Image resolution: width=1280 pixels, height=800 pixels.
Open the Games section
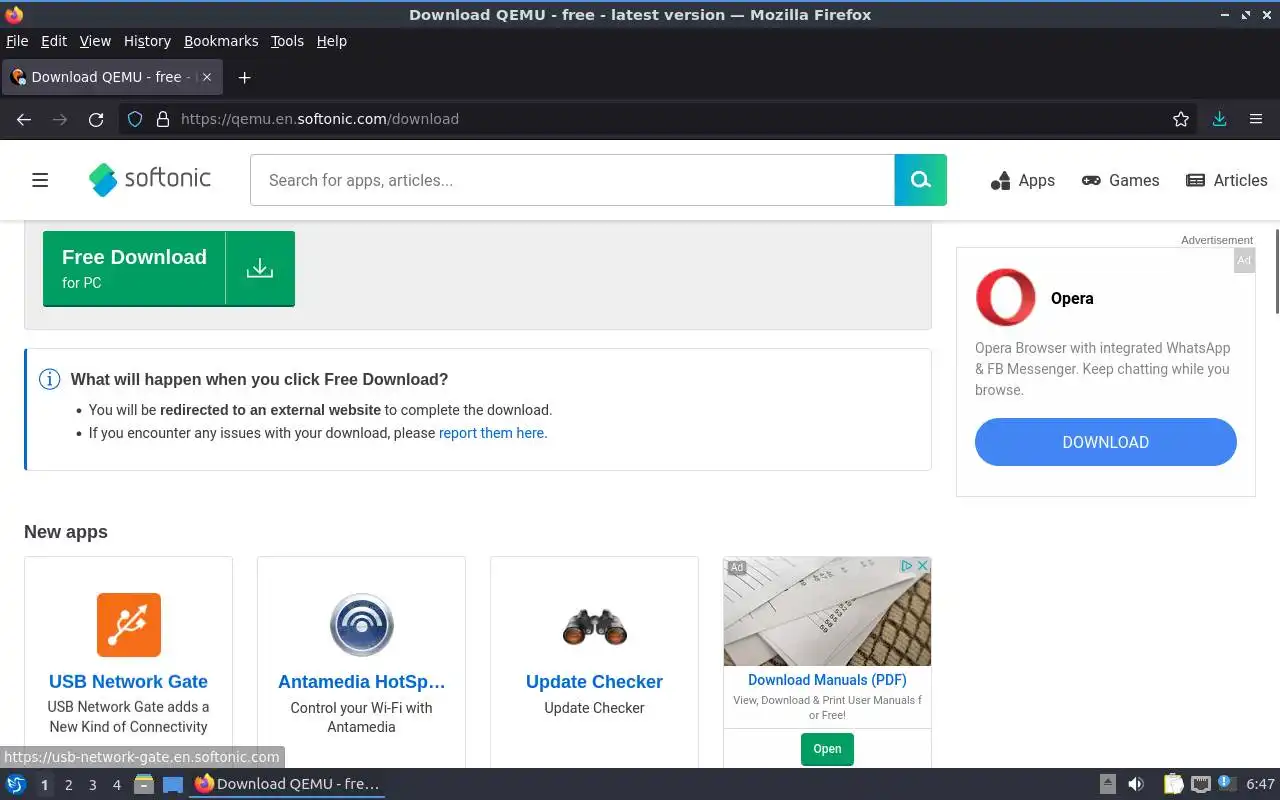pos(1120,180)
